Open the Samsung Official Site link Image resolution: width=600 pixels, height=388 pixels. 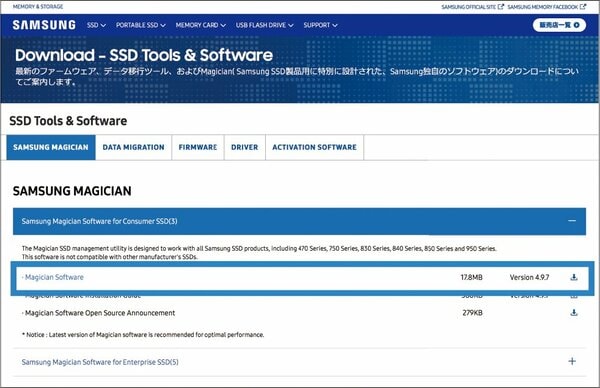point(472,7)
